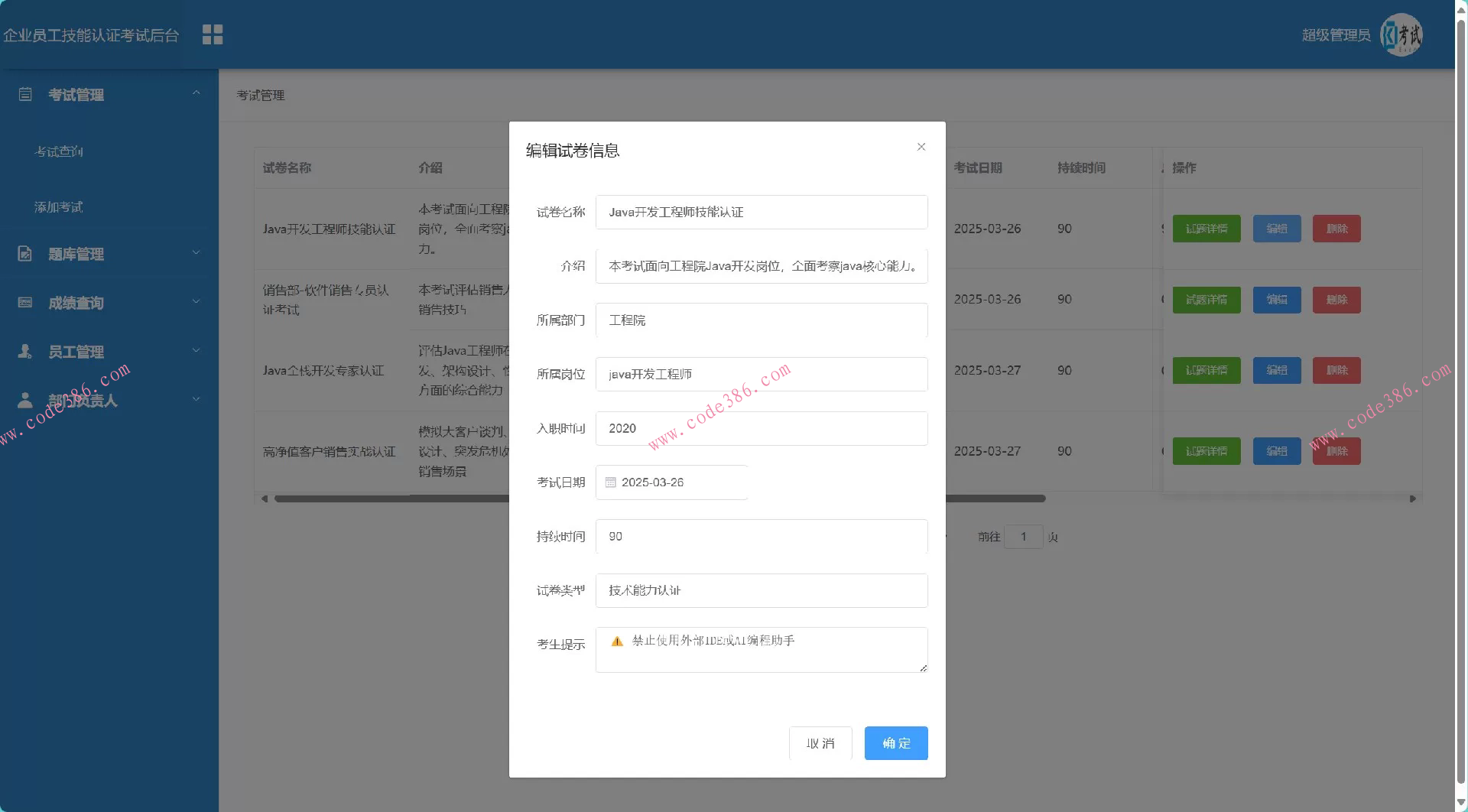Select the 员工管理 menu label

[x=76, y=352]
